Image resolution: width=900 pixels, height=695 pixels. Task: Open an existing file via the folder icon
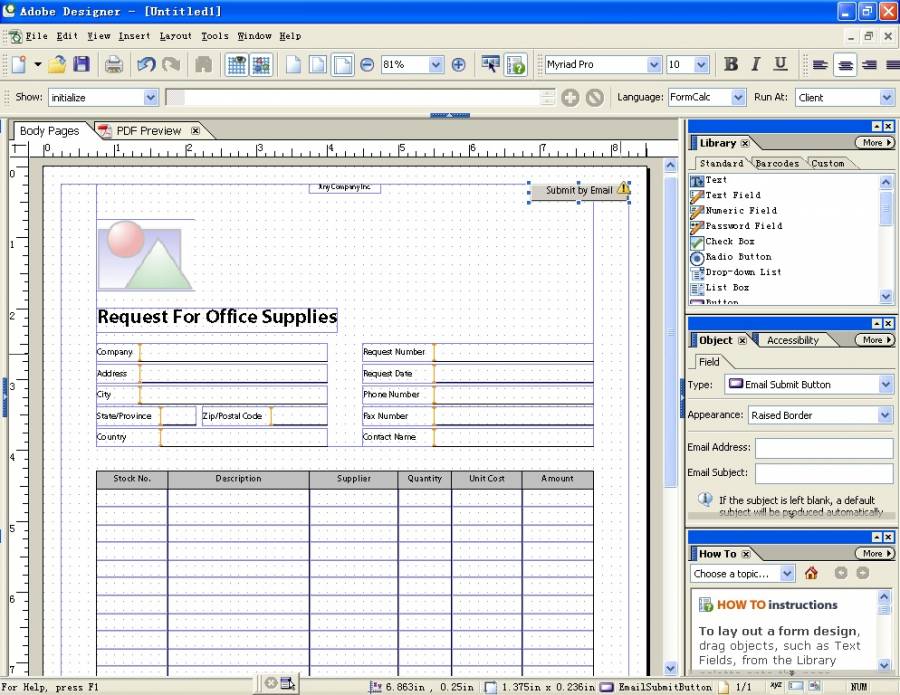point(57,65)
